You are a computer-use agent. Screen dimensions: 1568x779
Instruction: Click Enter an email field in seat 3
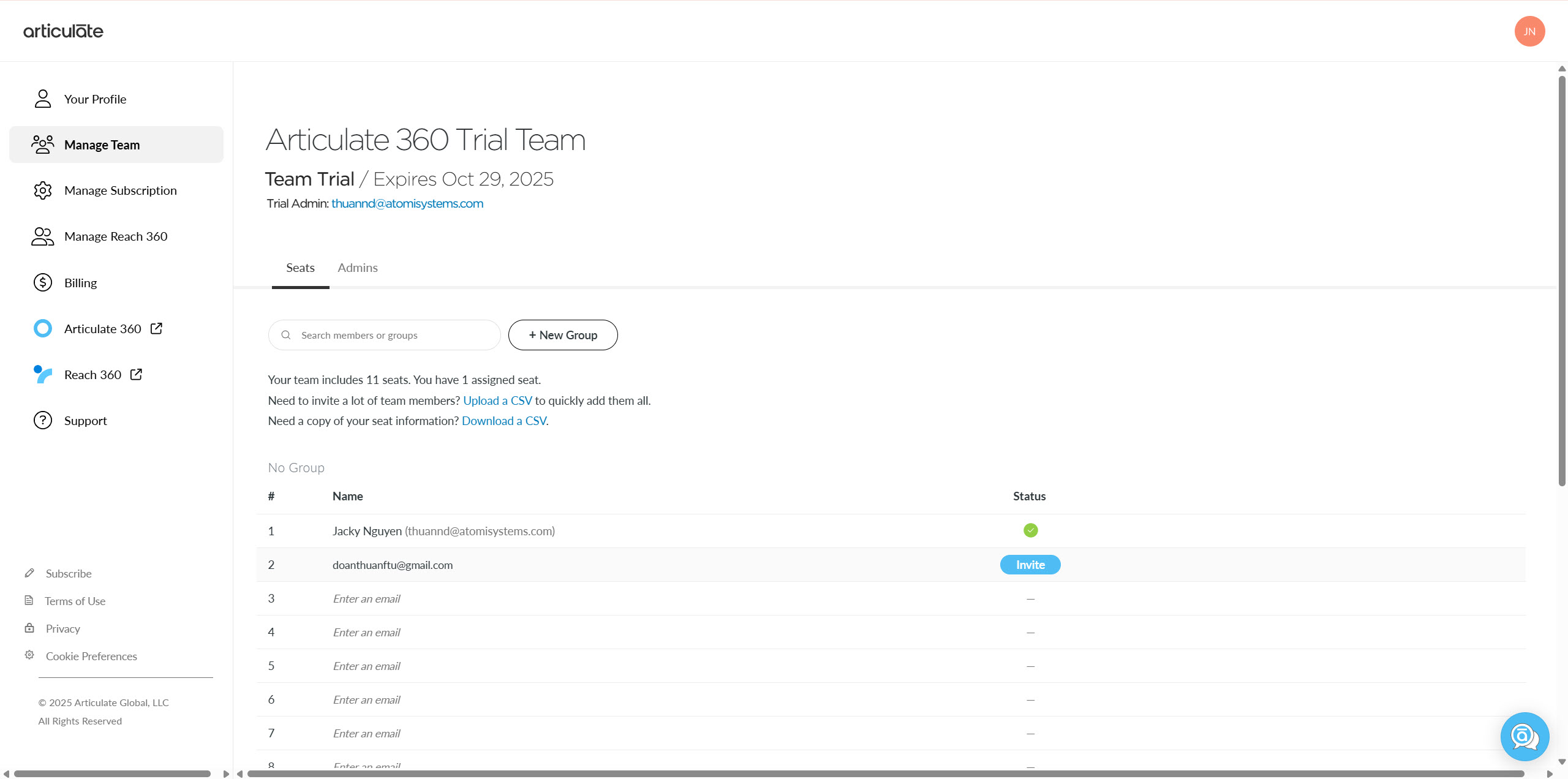(x=366, y=599)
